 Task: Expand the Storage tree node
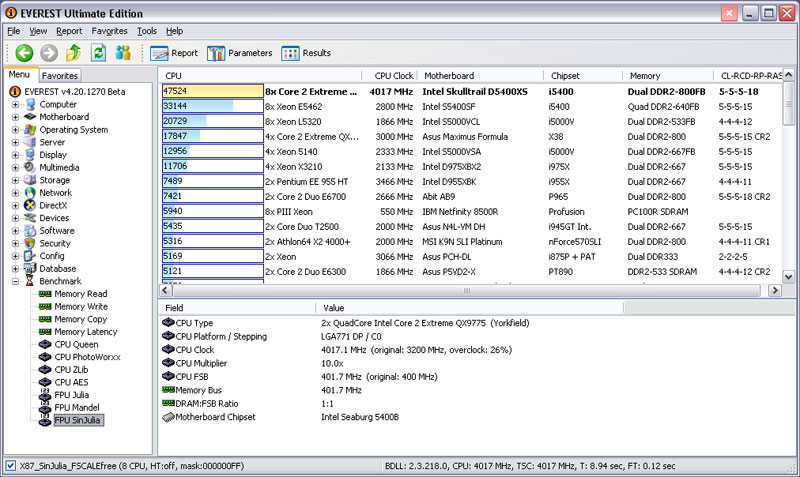pos(15,180)
